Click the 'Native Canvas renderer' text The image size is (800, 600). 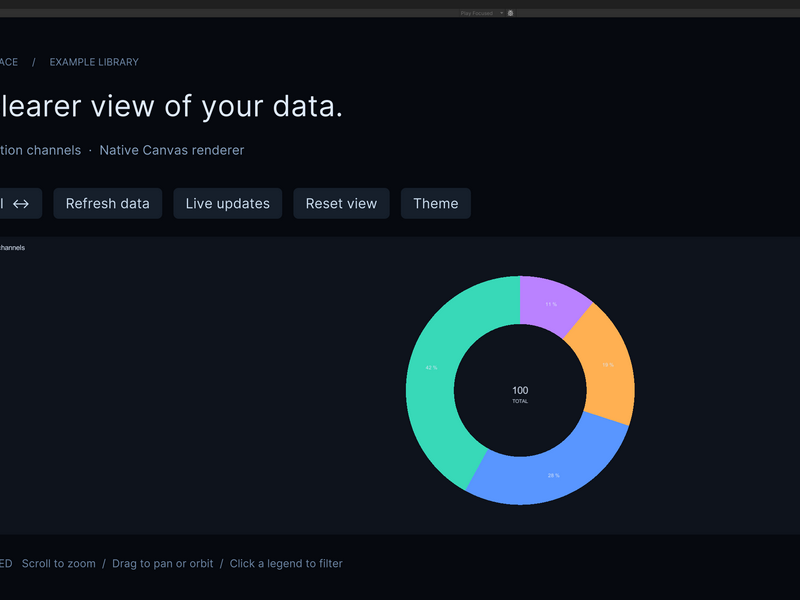tap(172, 150)
